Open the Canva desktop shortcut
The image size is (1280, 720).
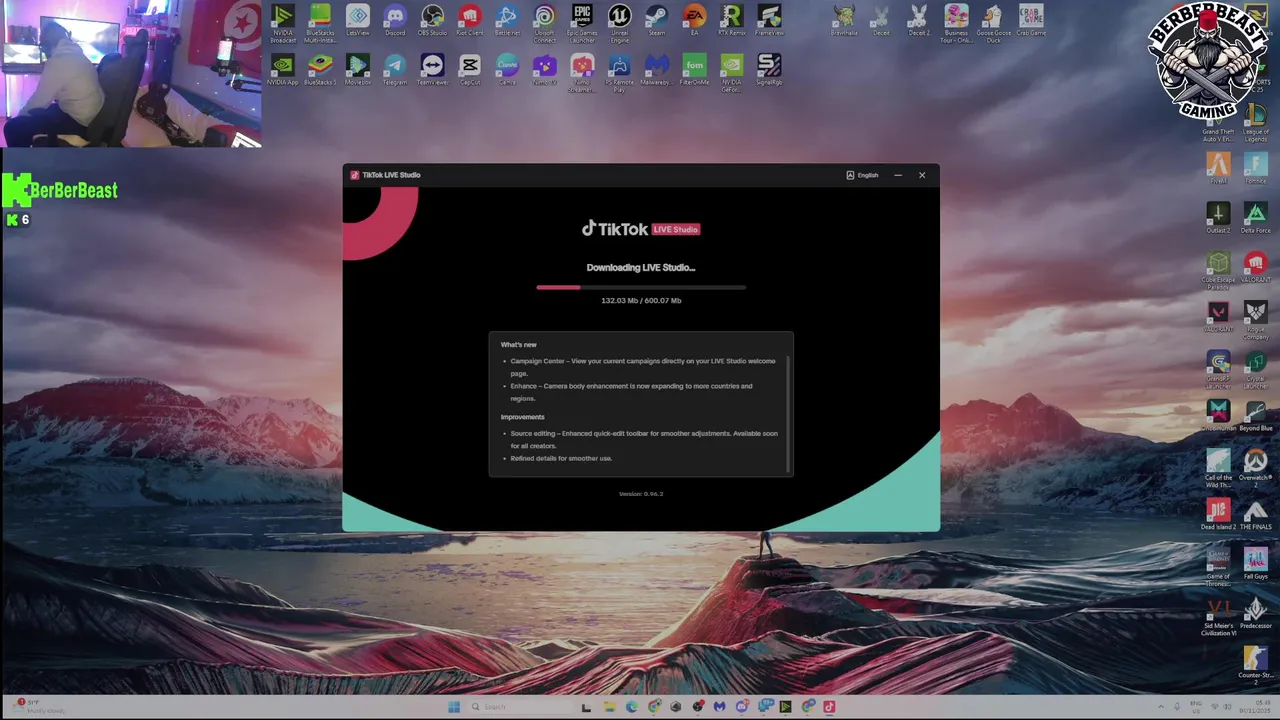tap(507, 70)
